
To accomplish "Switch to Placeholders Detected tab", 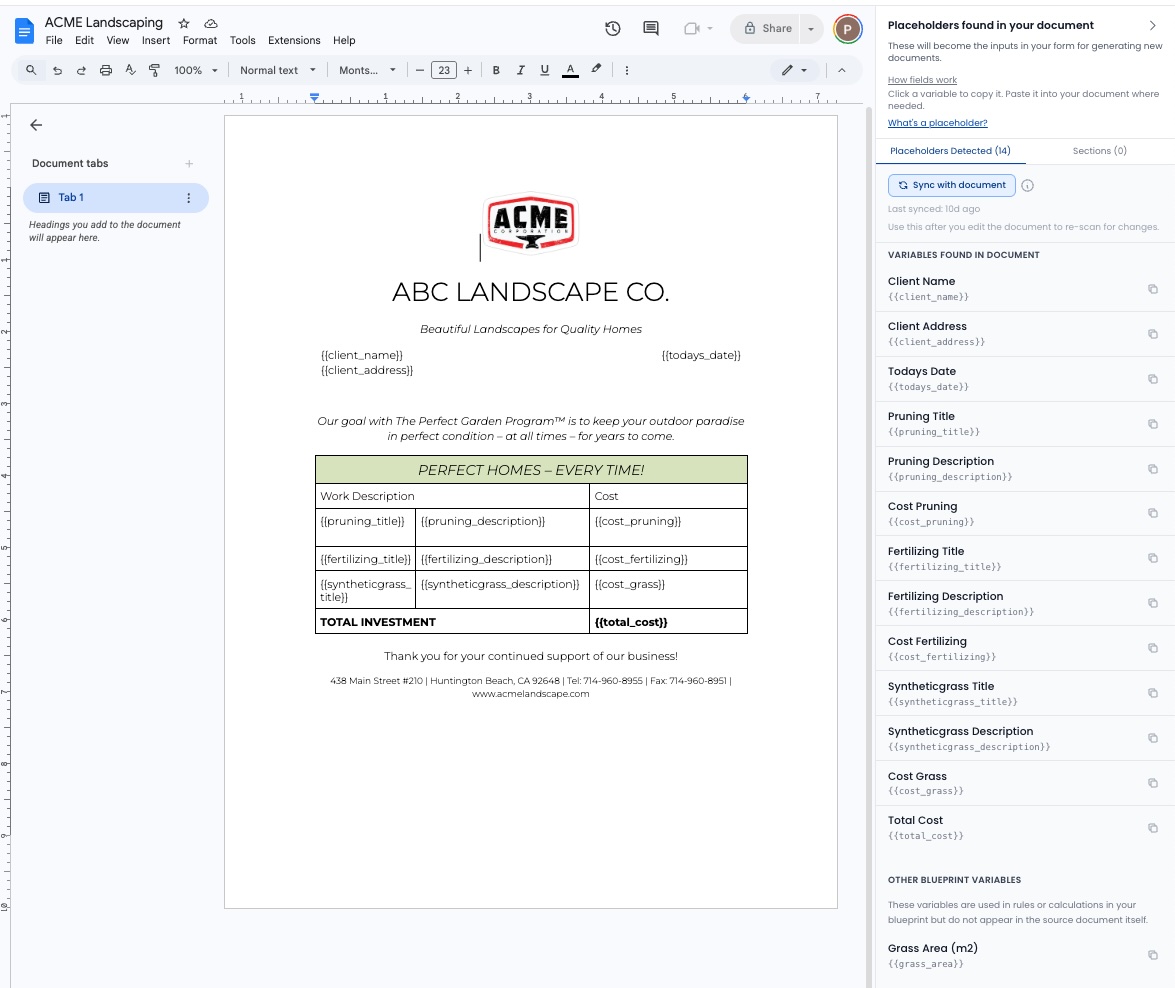I will pyautogui.click(x=950, y=151).
